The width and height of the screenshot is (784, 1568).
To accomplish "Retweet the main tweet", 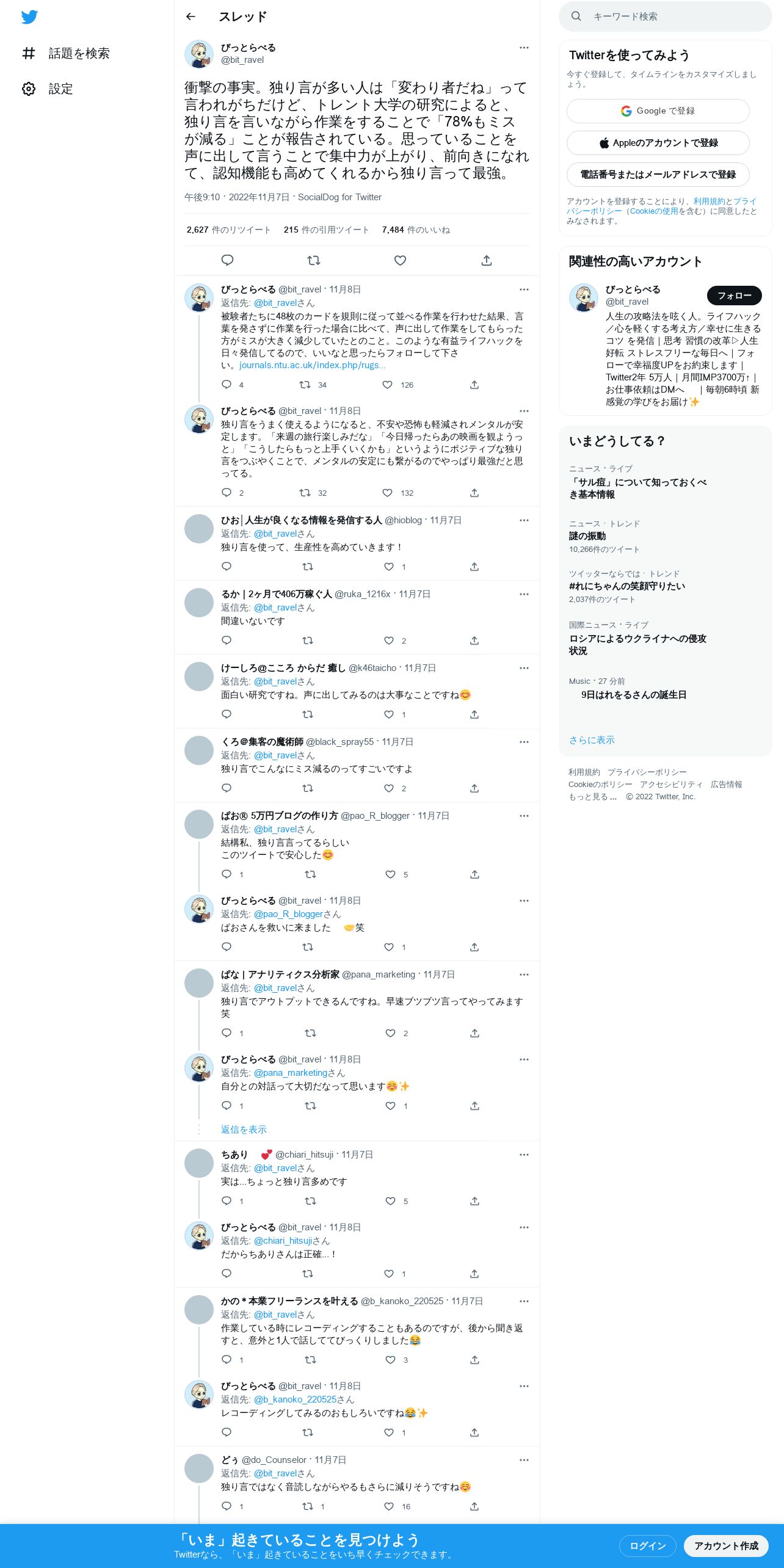I will point(314,260).
